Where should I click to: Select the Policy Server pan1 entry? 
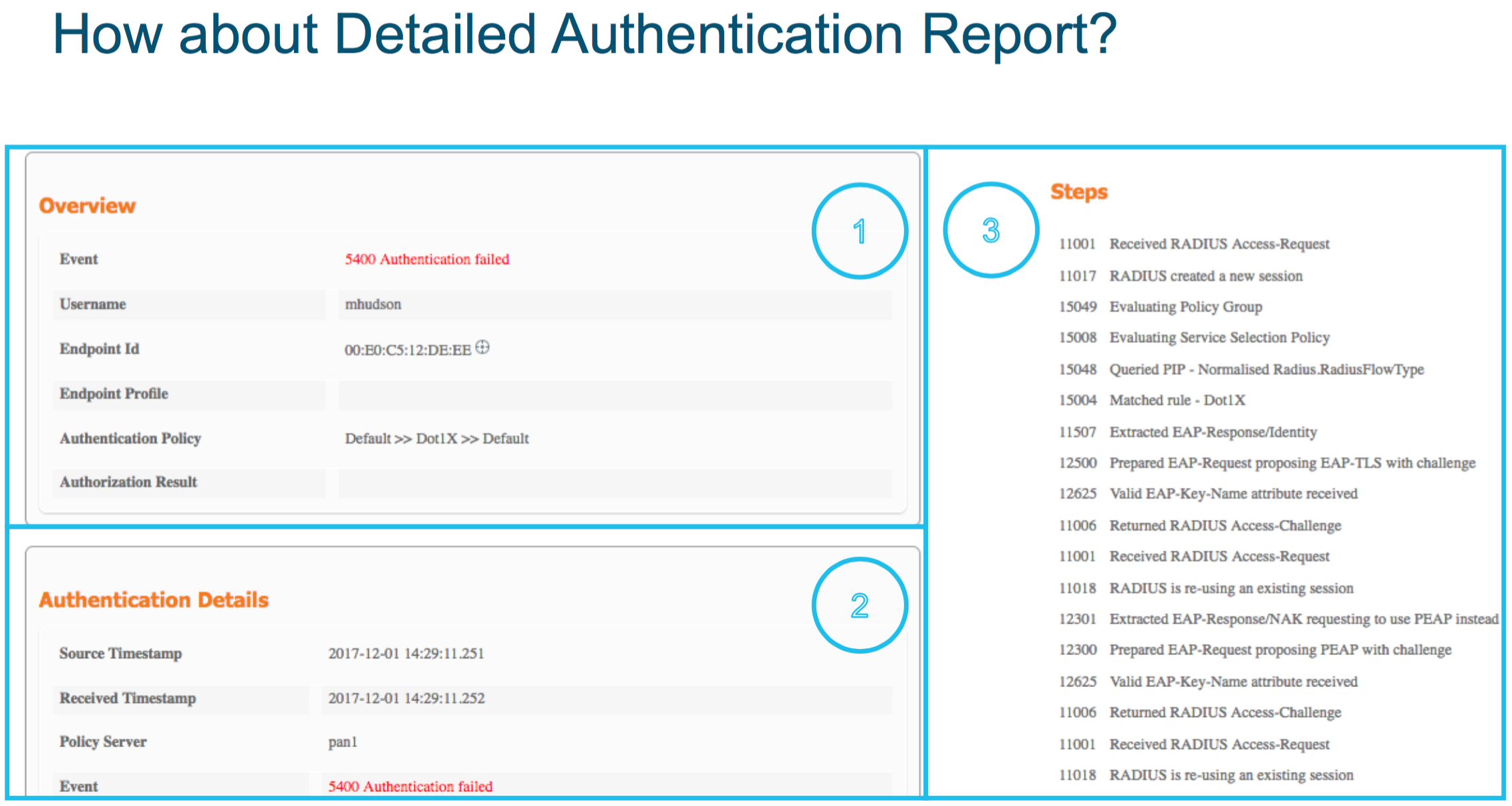point(343,742)
